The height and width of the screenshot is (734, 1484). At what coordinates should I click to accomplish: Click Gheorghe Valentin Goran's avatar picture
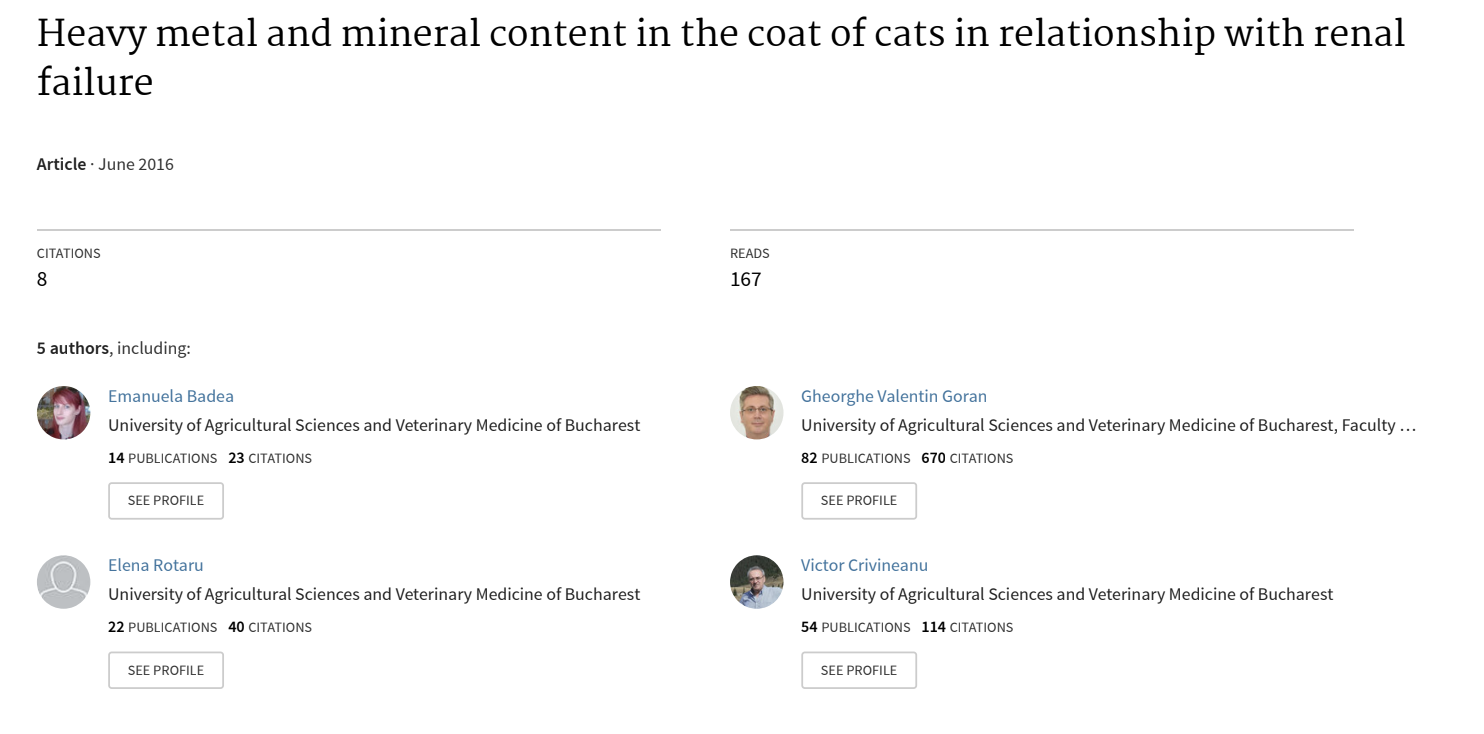[x=756, y=412]
